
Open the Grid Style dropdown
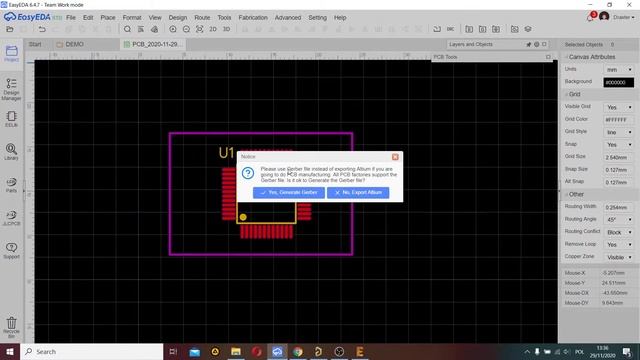tap(618, 132)
